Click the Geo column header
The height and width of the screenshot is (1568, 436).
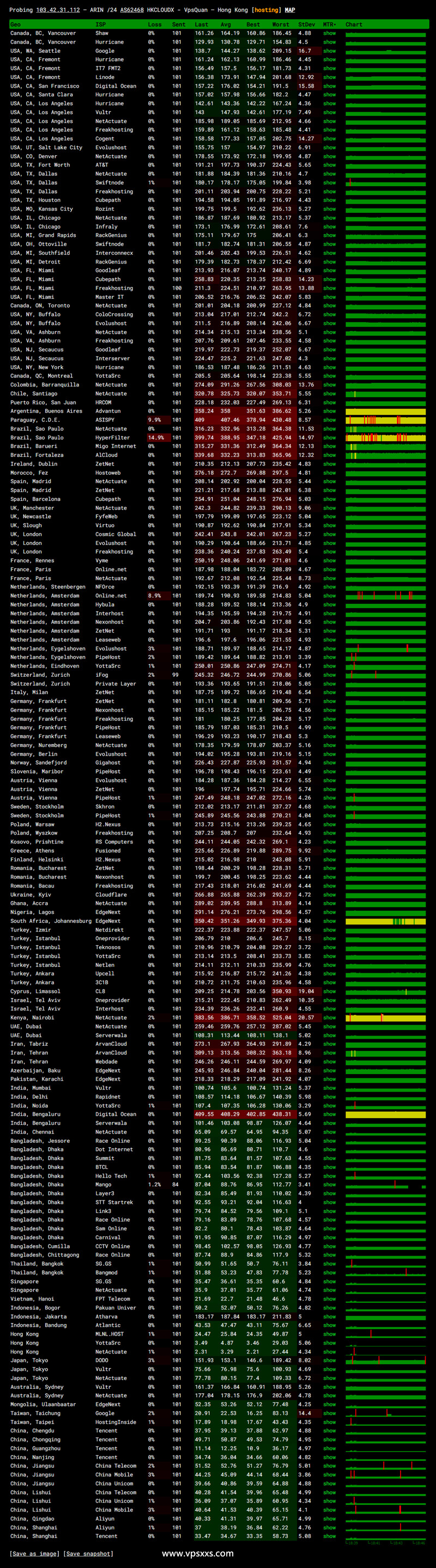pyautogui.click(x=15, y=24)
